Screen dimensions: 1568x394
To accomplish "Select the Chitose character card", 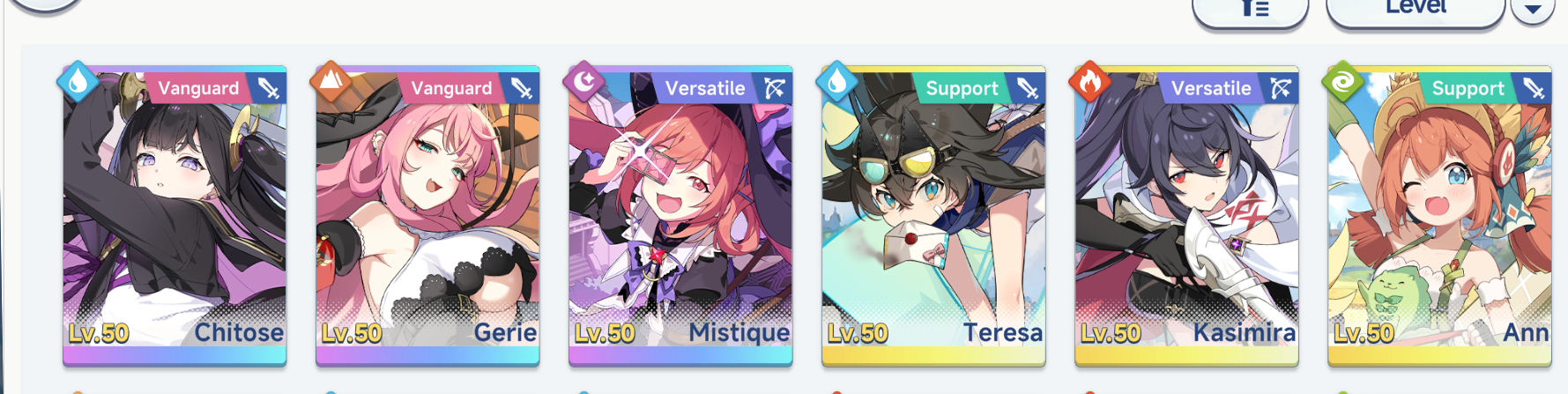I will (x=175, y=216).
